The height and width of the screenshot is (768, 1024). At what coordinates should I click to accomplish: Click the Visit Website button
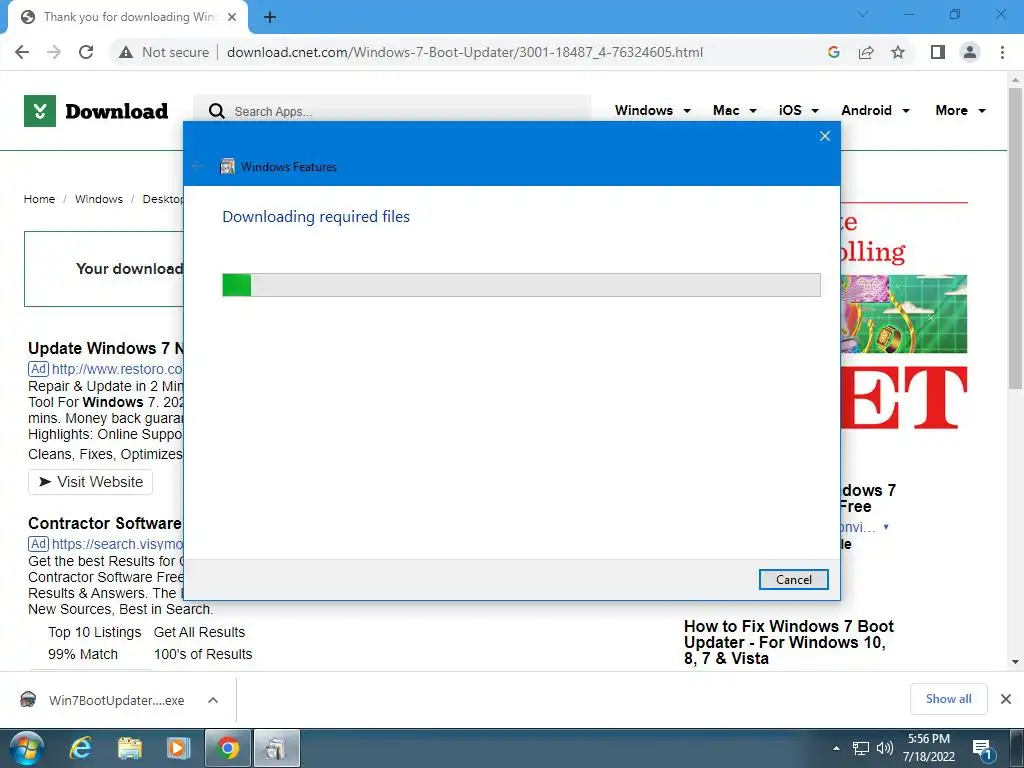[x=90, y=482]
